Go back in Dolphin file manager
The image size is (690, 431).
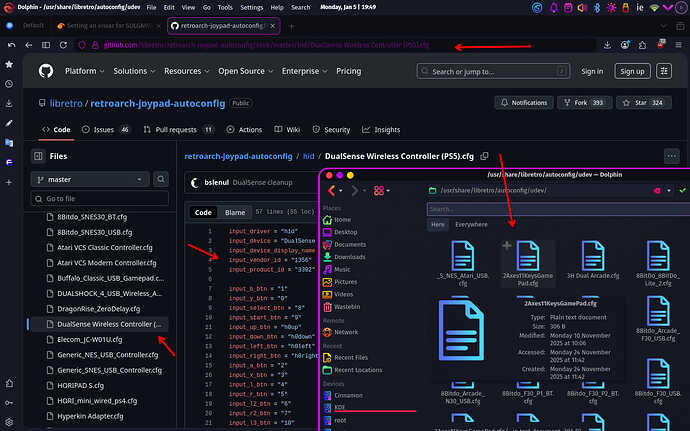[330, 190]
